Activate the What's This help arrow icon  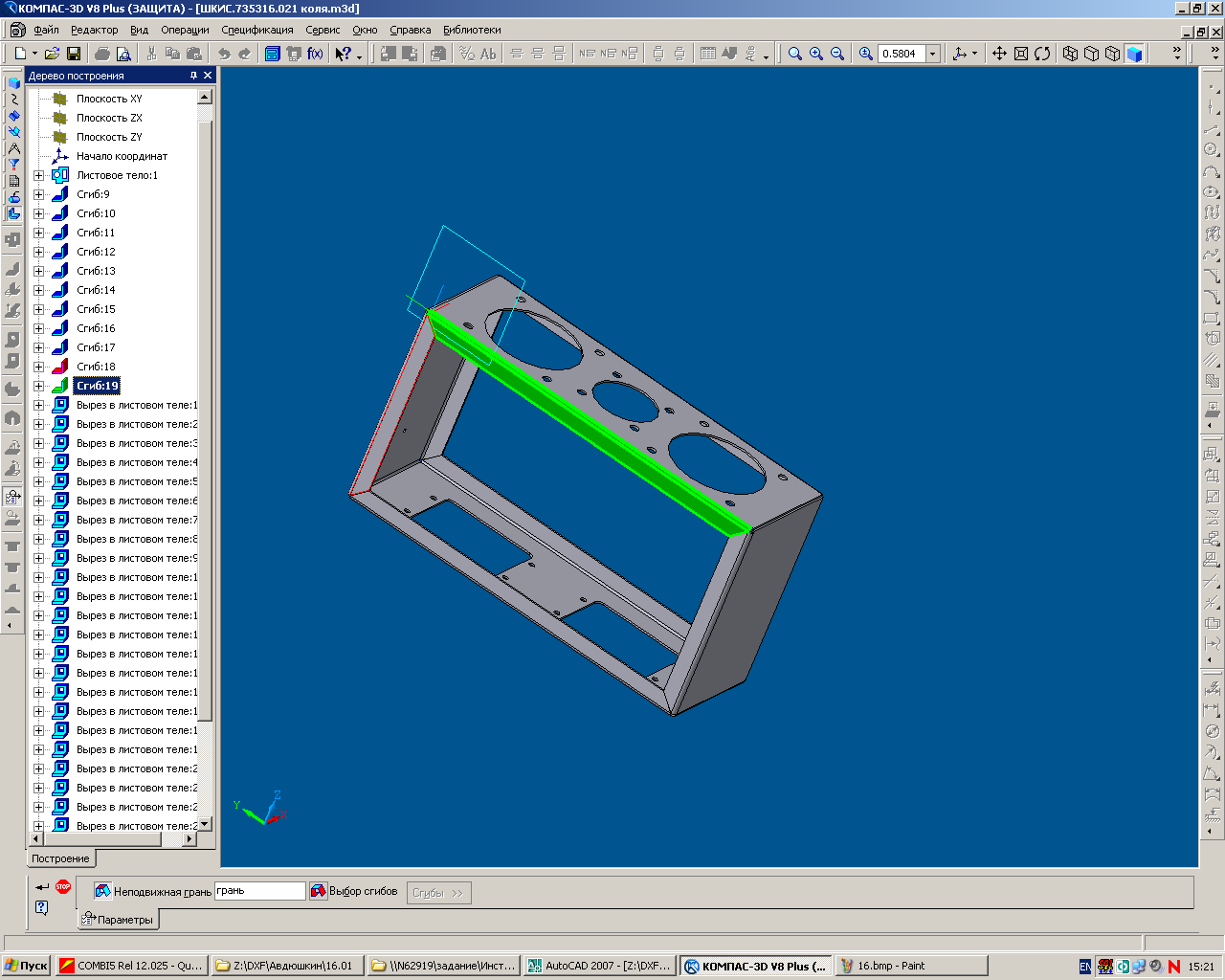343,54
